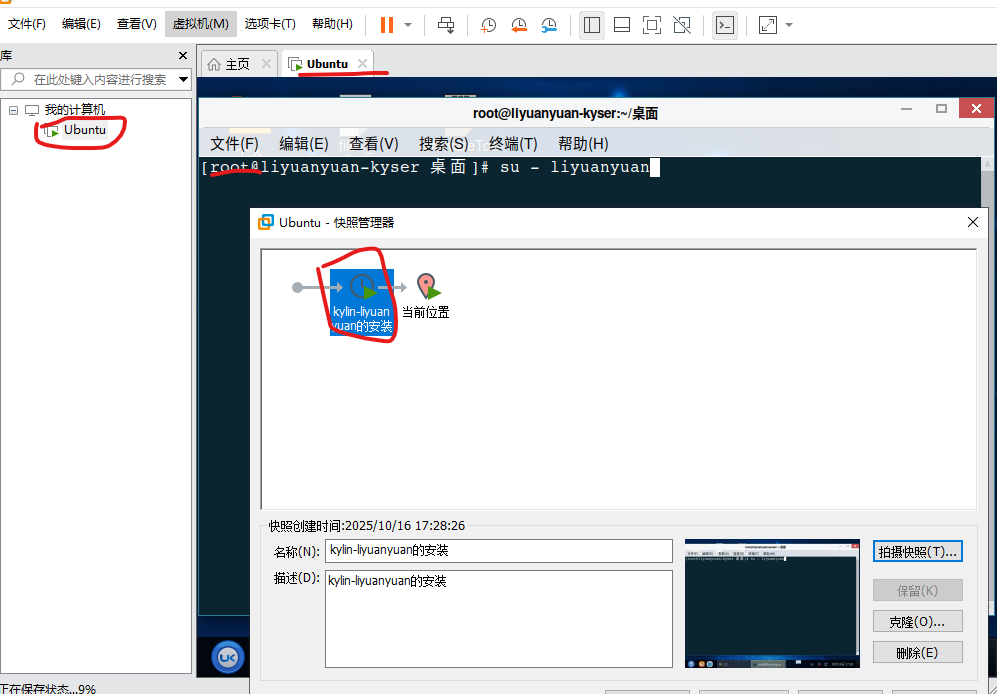
Task: Click the library search input field
Action: [x=89, y=80]
